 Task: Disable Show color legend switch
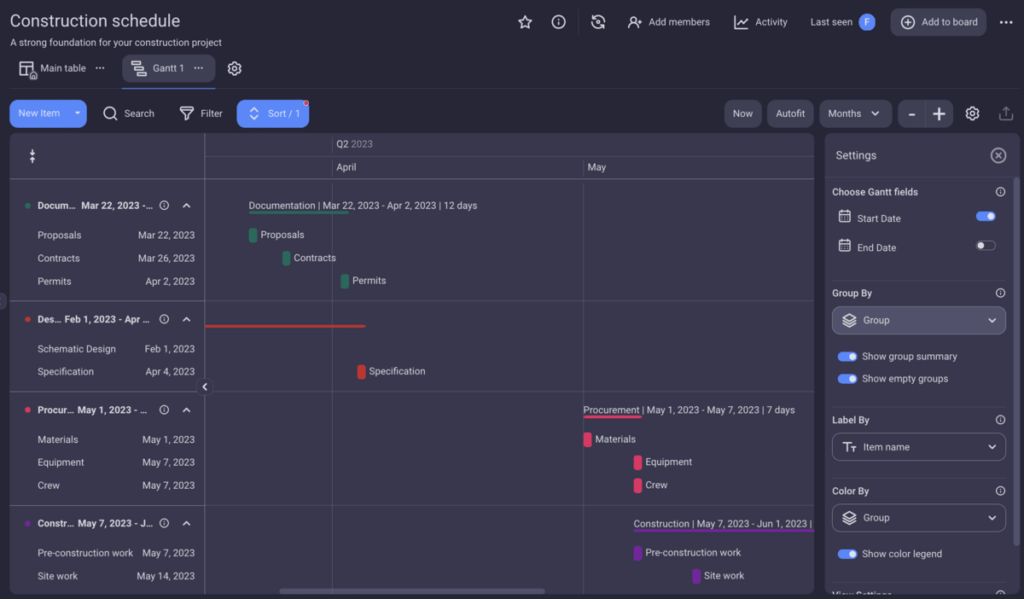847,554
